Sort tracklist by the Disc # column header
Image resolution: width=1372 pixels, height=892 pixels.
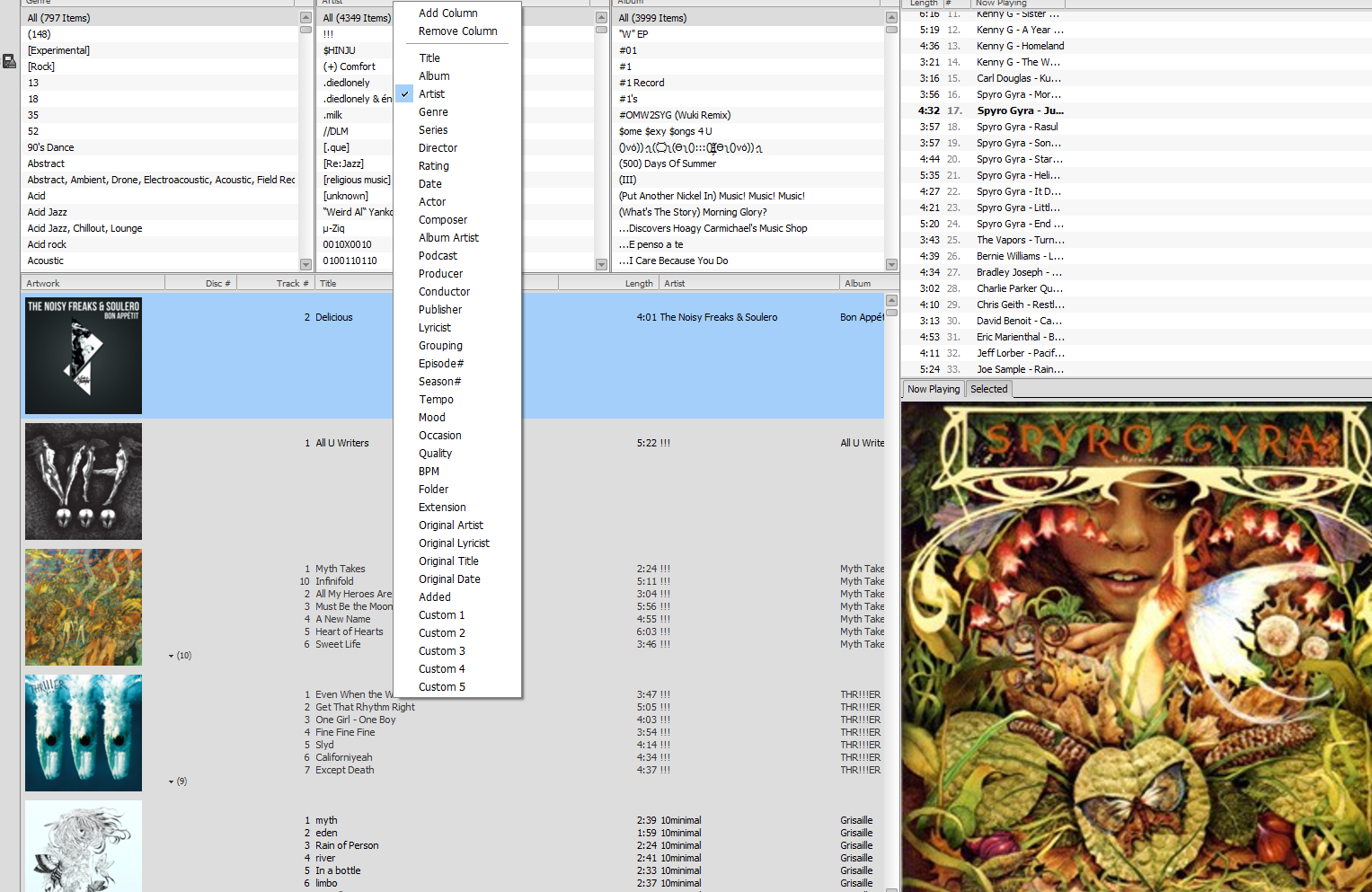(200, 283)
